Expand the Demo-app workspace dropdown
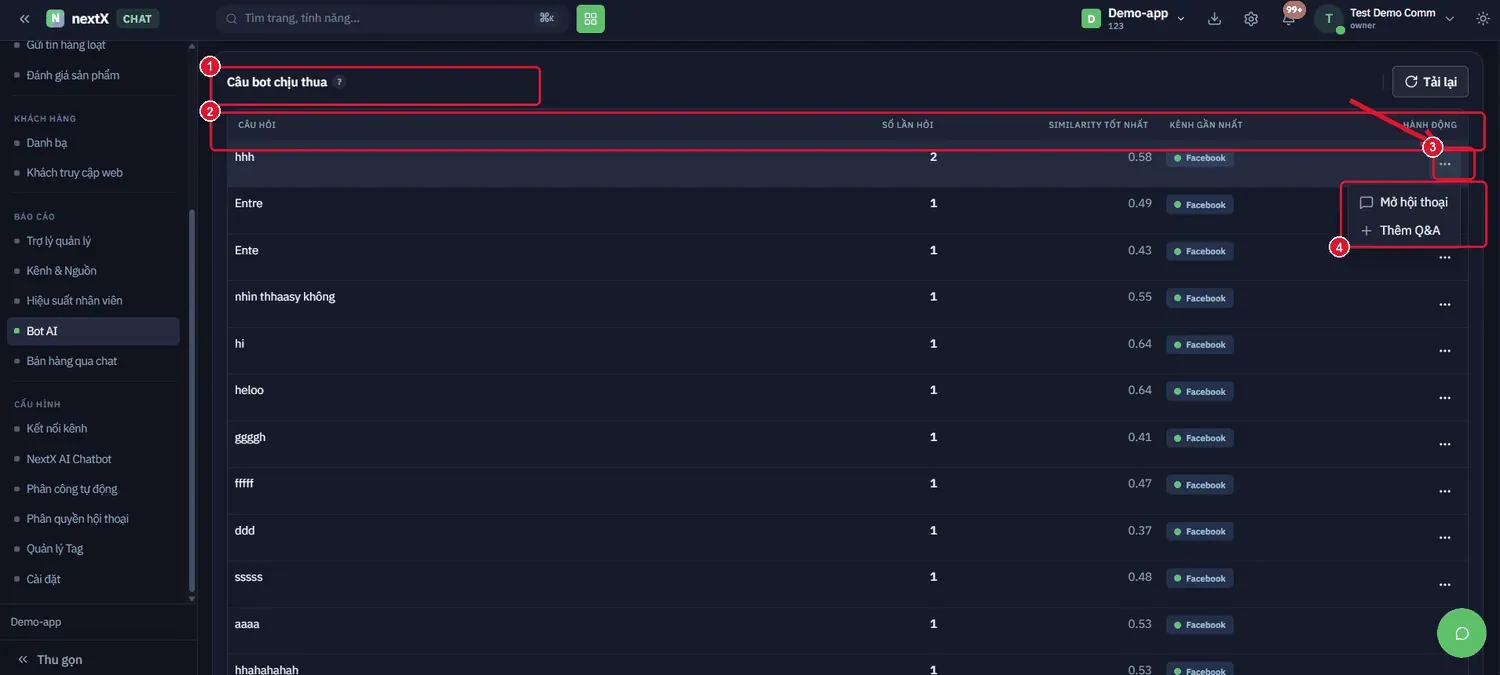 click(1134, 18)
